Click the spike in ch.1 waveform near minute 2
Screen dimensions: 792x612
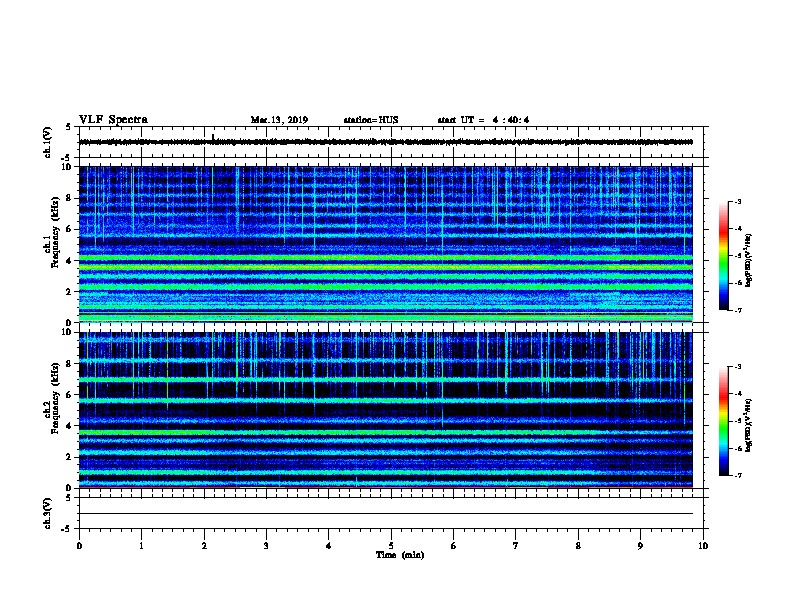213,137
